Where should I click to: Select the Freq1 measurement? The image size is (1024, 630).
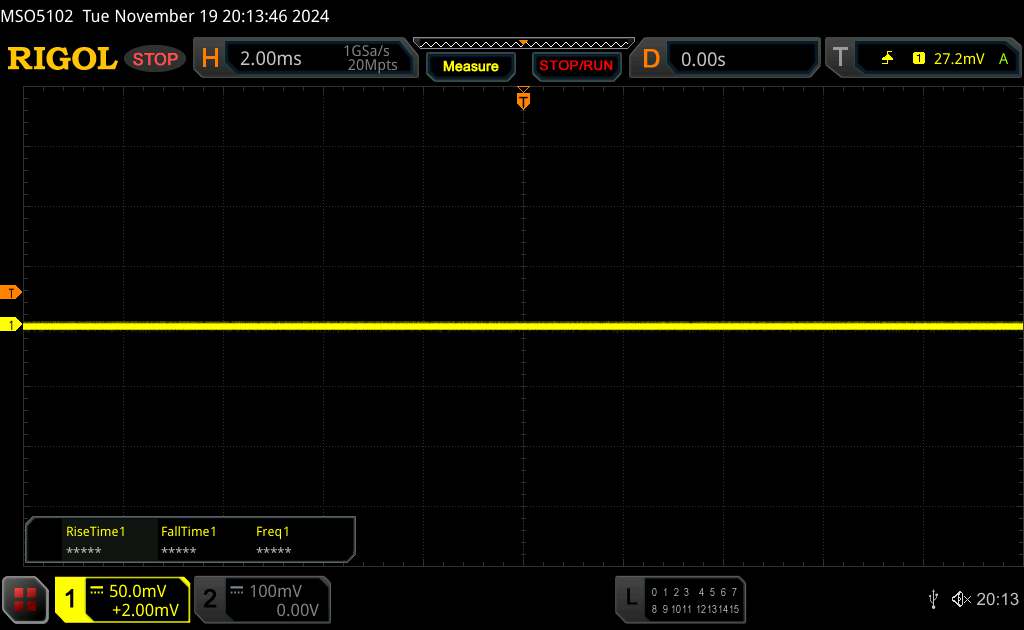point(273,539)
